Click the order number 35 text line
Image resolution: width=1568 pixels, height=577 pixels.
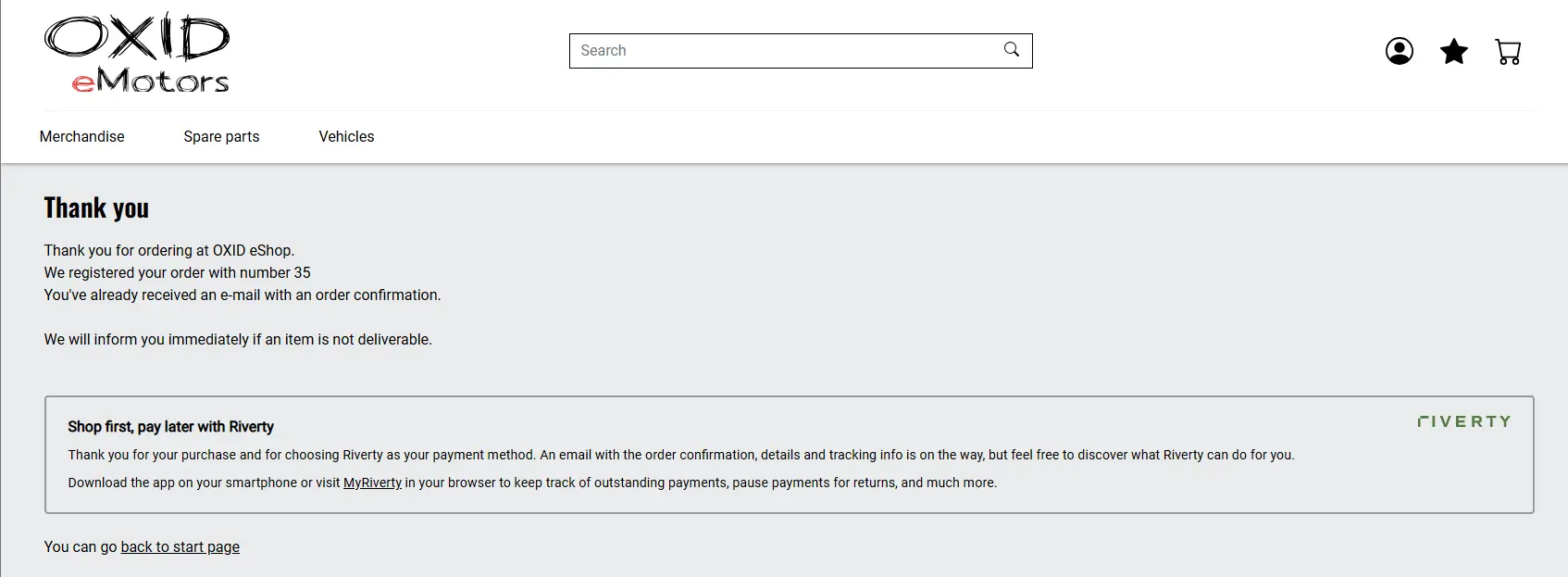[177, 272]
